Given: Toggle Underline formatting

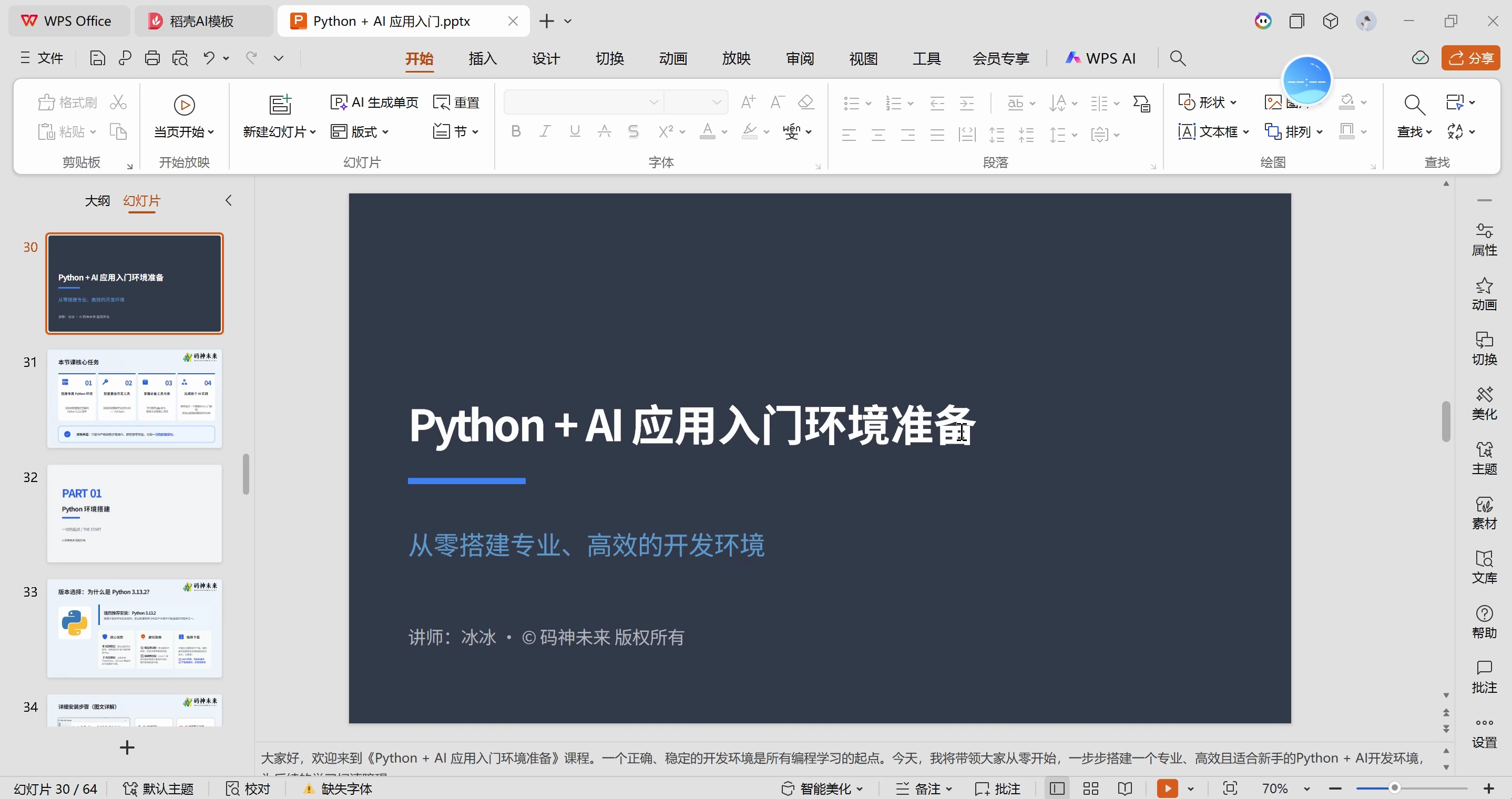Looking at the screenshot, I should 575,131.
